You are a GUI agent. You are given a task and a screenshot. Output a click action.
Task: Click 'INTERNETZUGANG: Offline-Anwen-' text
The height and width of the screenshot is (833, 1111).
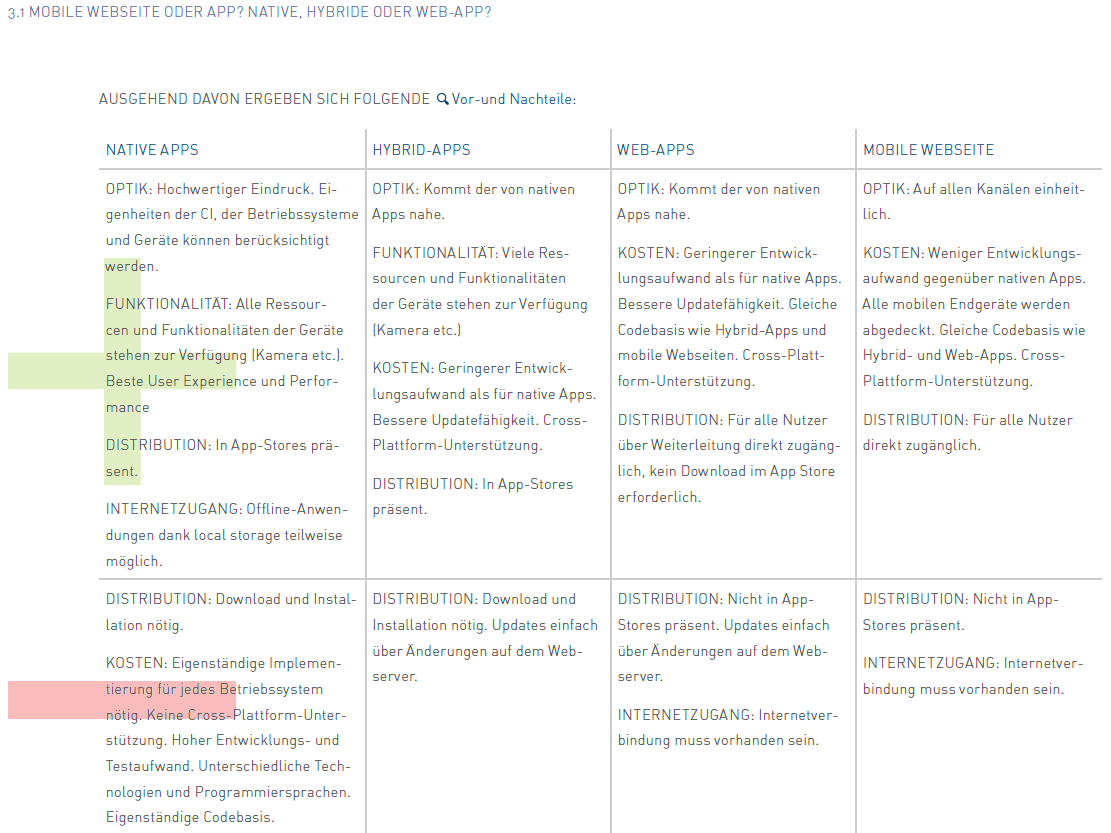(x=227, y=509)
